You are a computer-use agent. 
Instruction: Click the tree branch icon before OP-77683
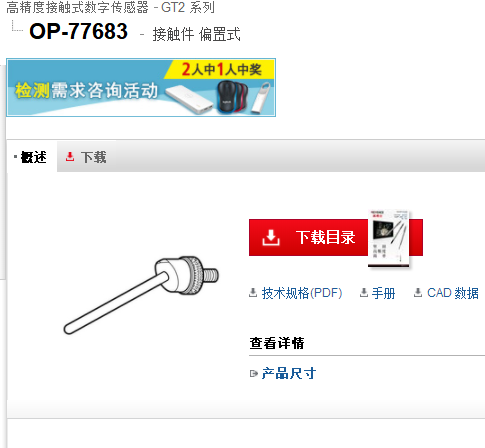(x=17, y=26)
